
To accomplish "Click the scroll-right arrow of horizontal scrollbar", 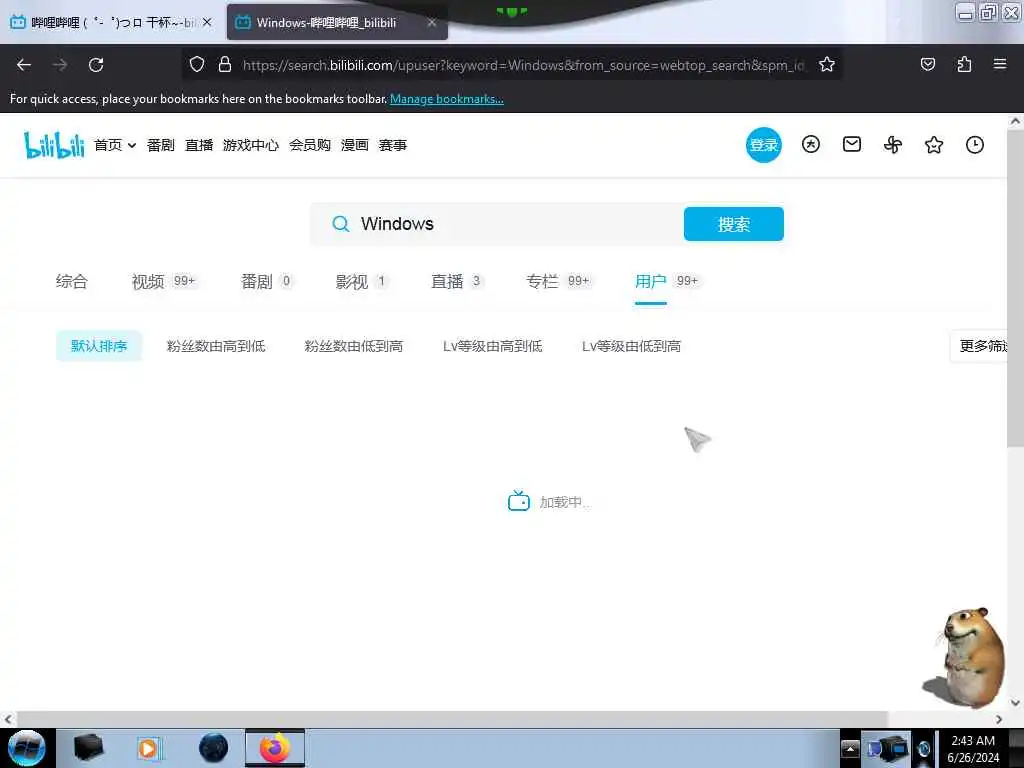I will pyautogui.click(x=999, y=719).
